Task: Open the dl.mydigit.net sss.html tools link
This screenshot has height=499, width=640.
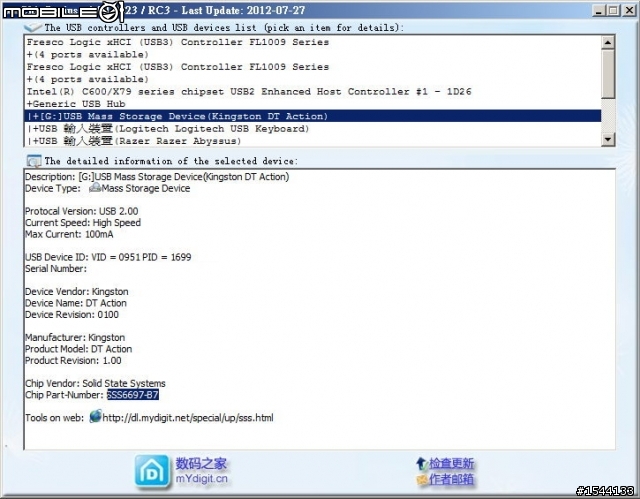Action: pos(188,418)
